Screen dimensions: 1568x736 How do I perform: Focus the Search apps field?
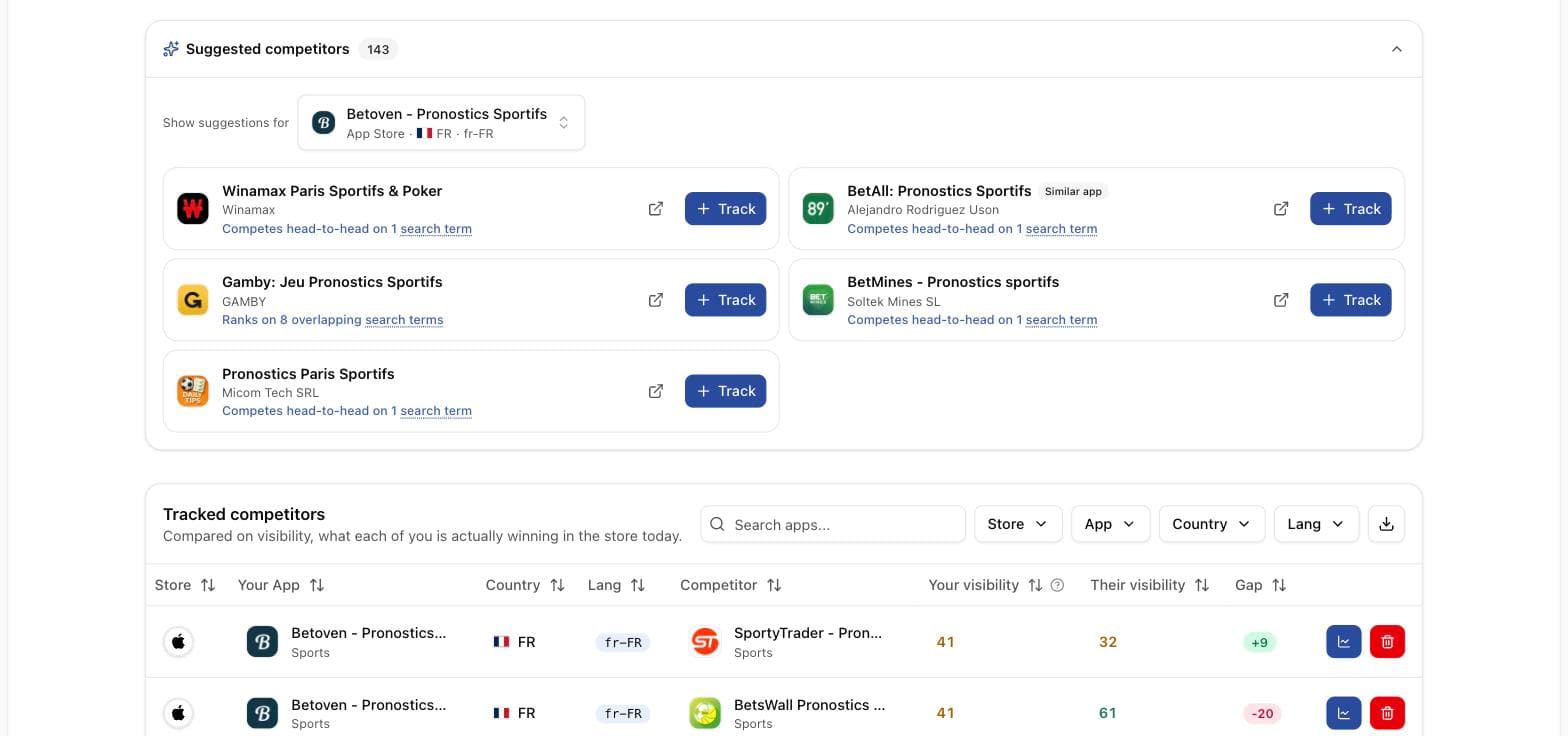833,524
